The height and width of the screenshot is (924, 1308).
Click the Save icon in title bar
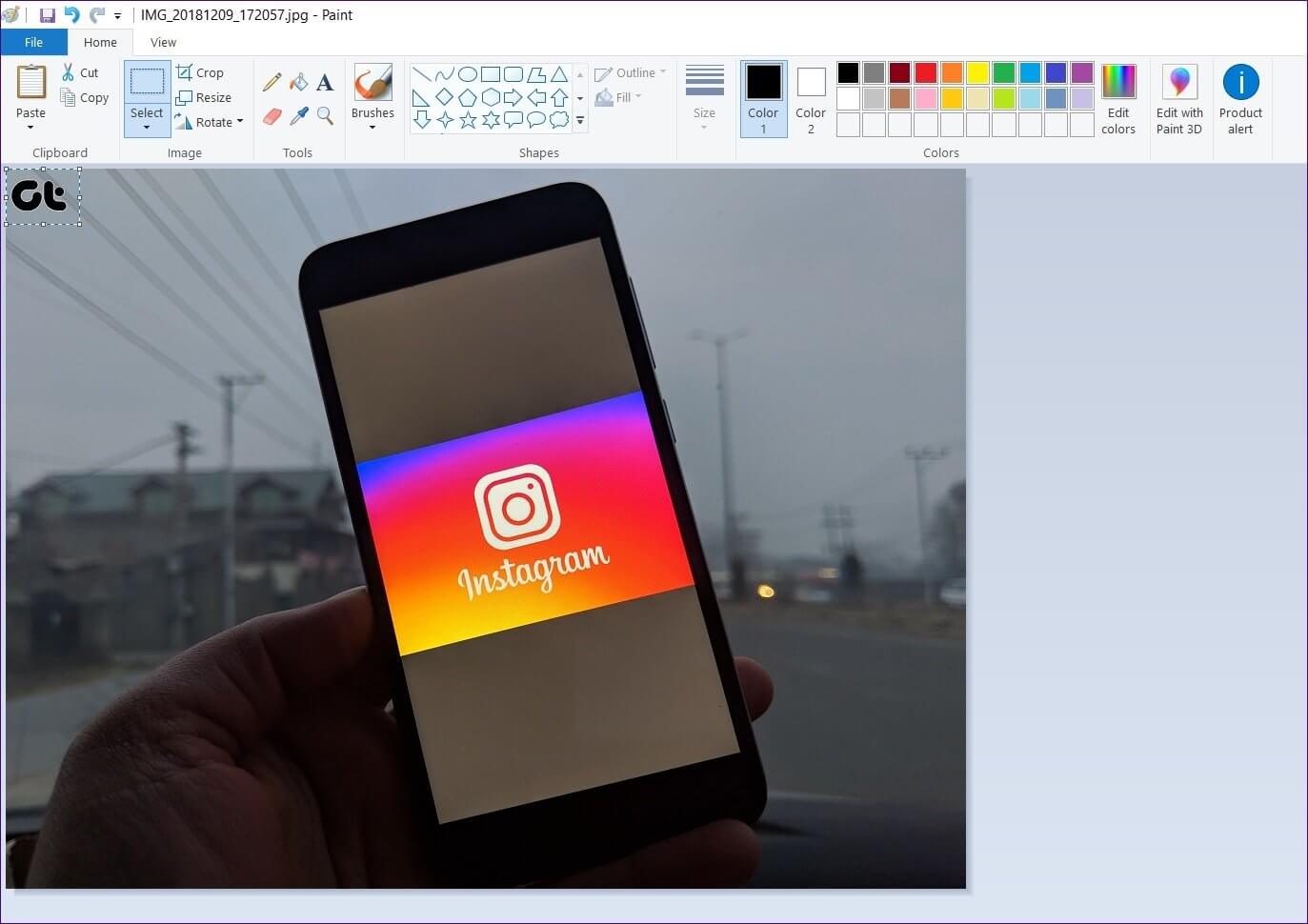pyautogui.click(x=47, y=15)
